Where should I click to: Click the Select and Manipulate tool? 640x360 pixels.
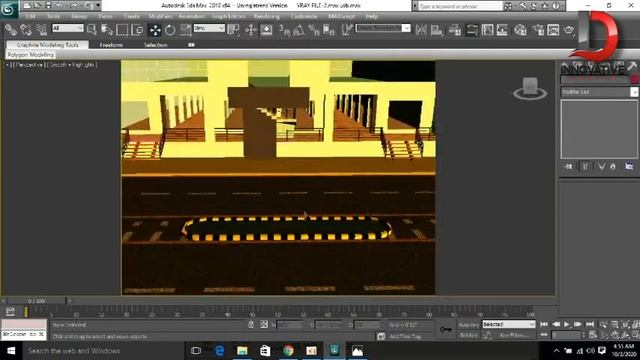pos(250,30)
